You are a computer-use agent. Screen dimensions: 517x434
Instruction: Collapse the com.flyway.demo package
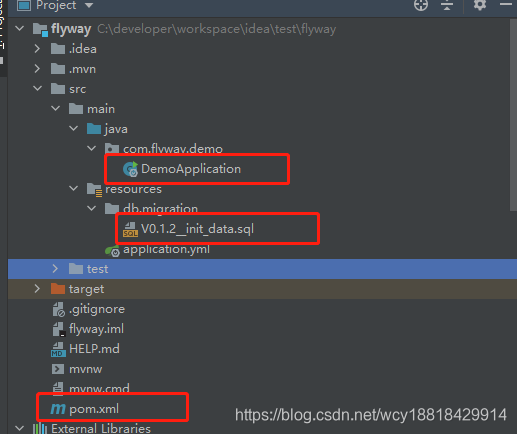pos(91,148)
